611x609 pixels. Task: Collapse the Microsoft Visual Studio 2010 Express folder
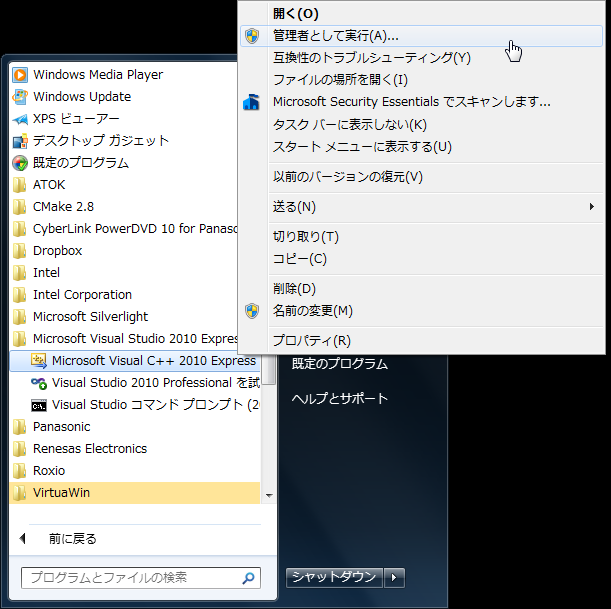(x=123, y=339)
